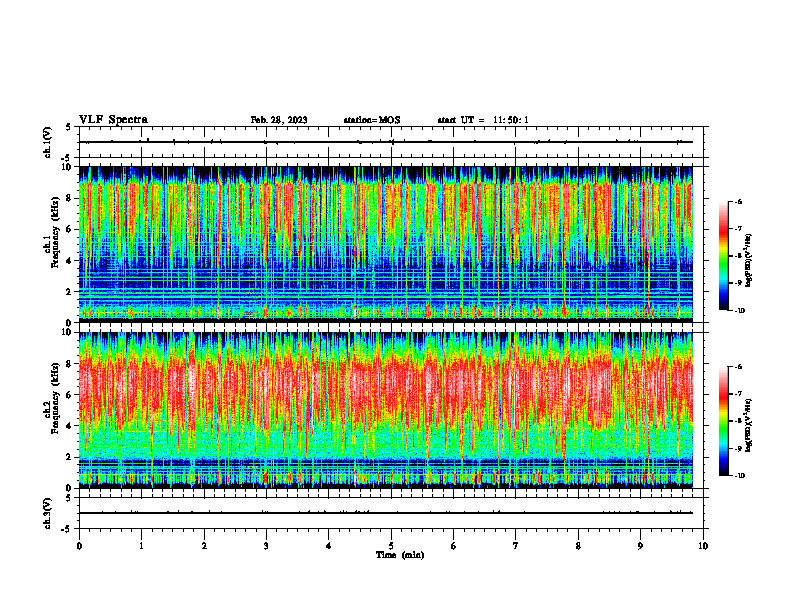The image size is (792, 612).
Task: Click tick label '1' on the Time axis
Action: (x=142, y=546)
